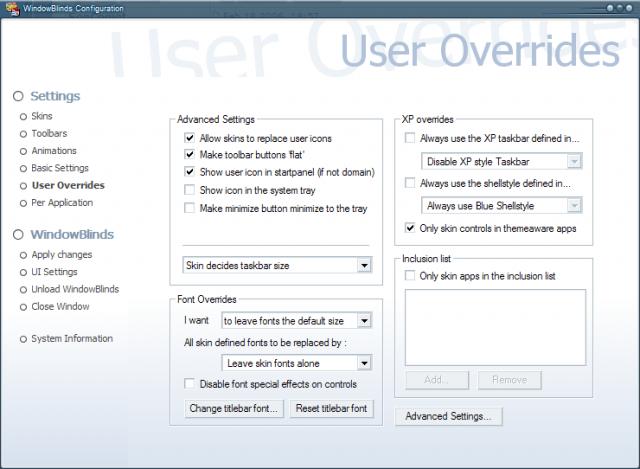Enable Only skin apps in the inclusion list
This screenshot has width=640, height=469.
(x=410, y=276)
